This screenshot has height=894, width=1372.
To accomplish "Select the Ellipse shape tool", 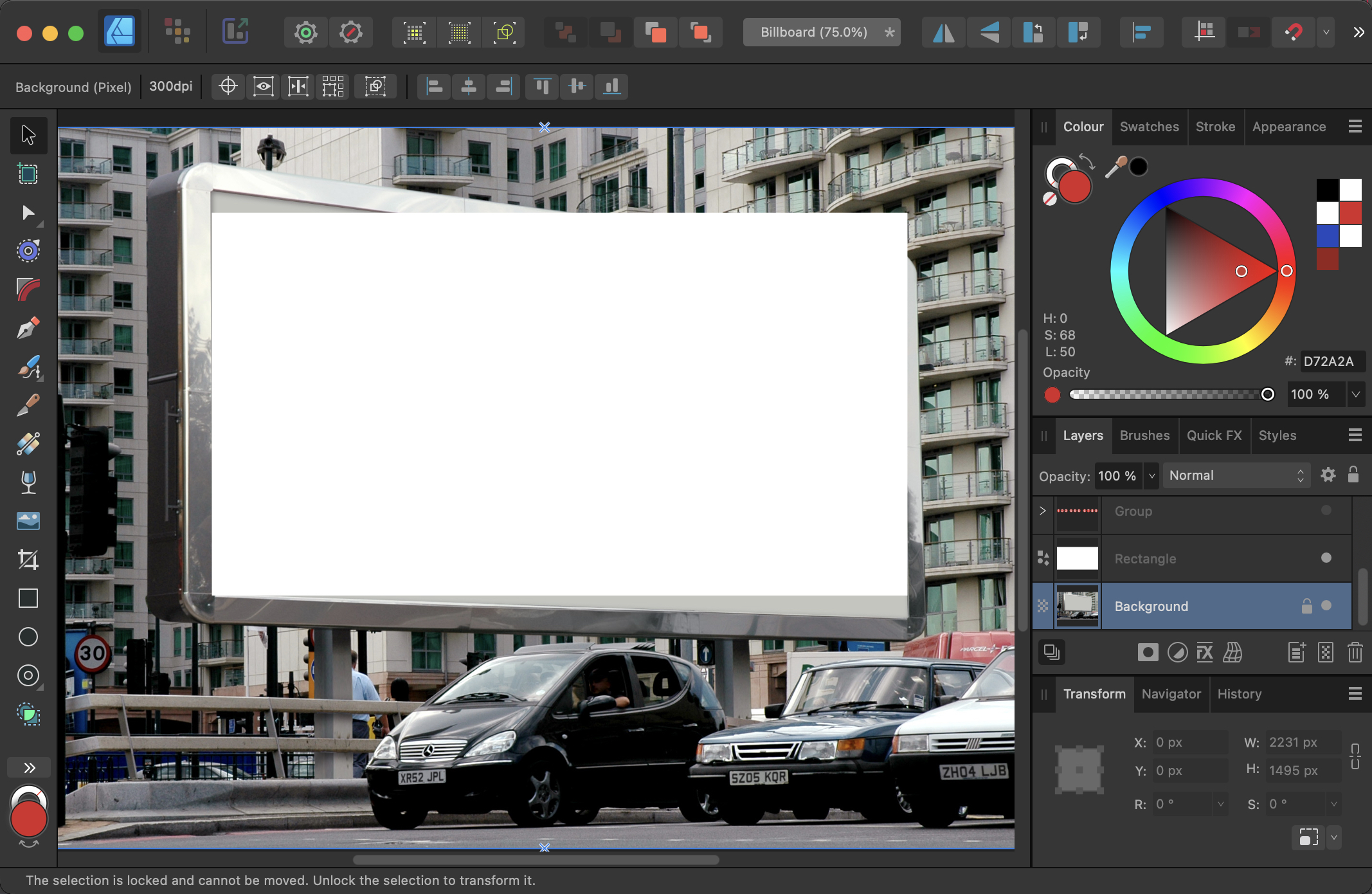I will [28, 637].
